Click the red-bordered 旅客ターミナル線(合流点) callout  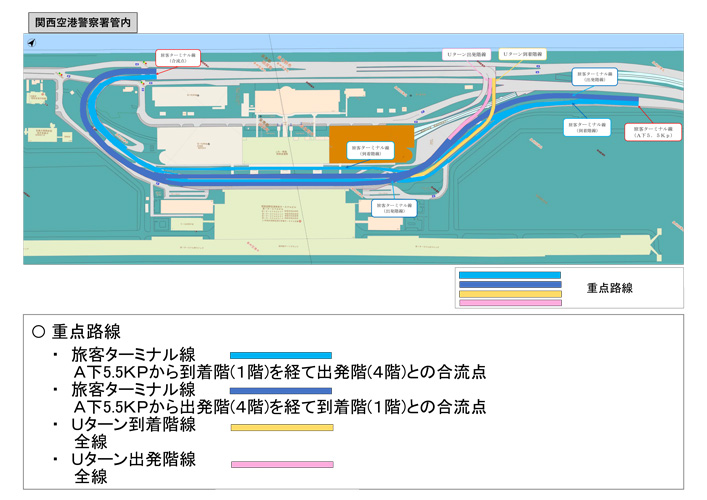tap(178, 58)
